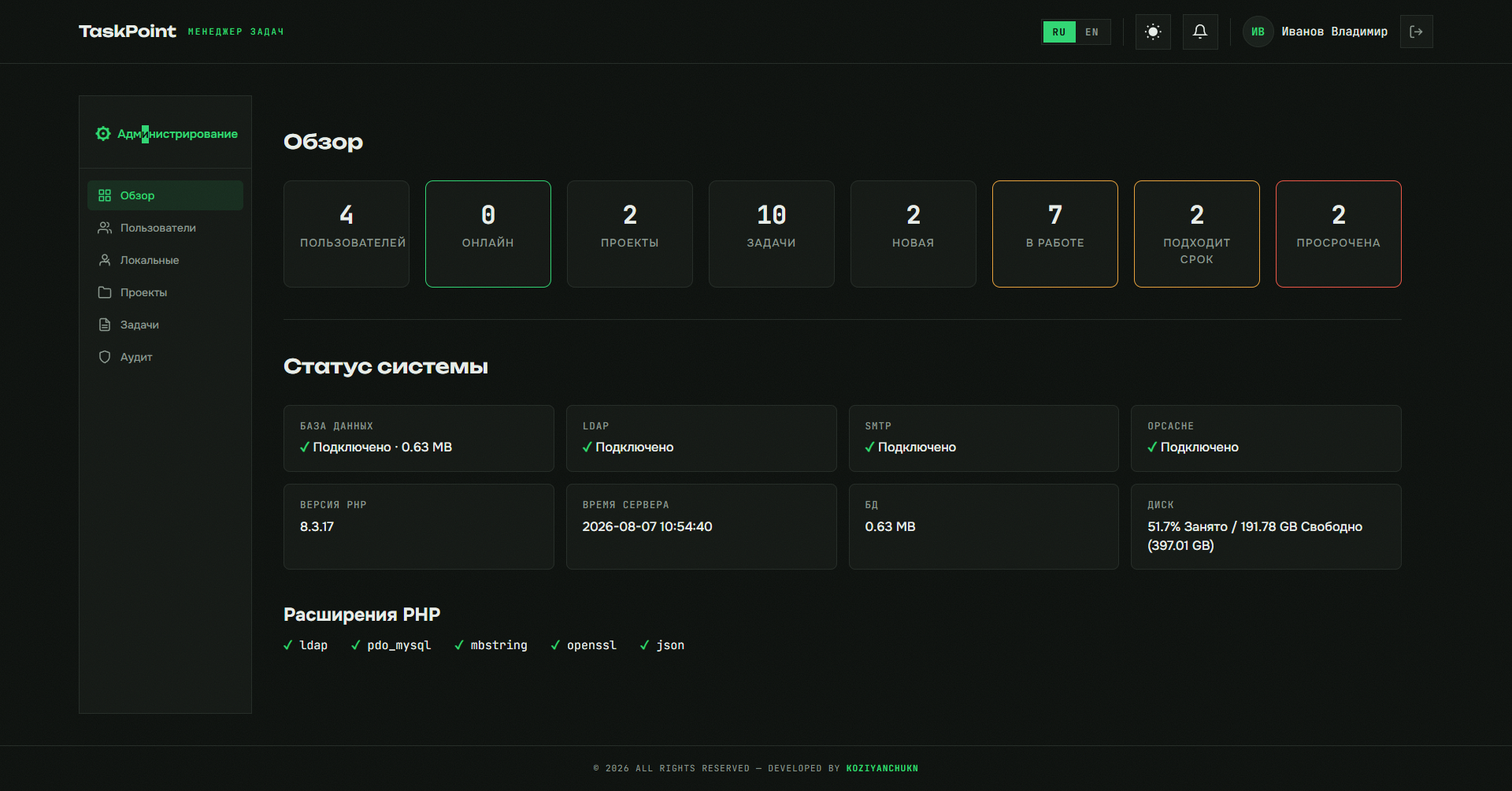Click OPcache Подключено status text
This screenshot has width=1512, height=791.
coord(1199,447)
